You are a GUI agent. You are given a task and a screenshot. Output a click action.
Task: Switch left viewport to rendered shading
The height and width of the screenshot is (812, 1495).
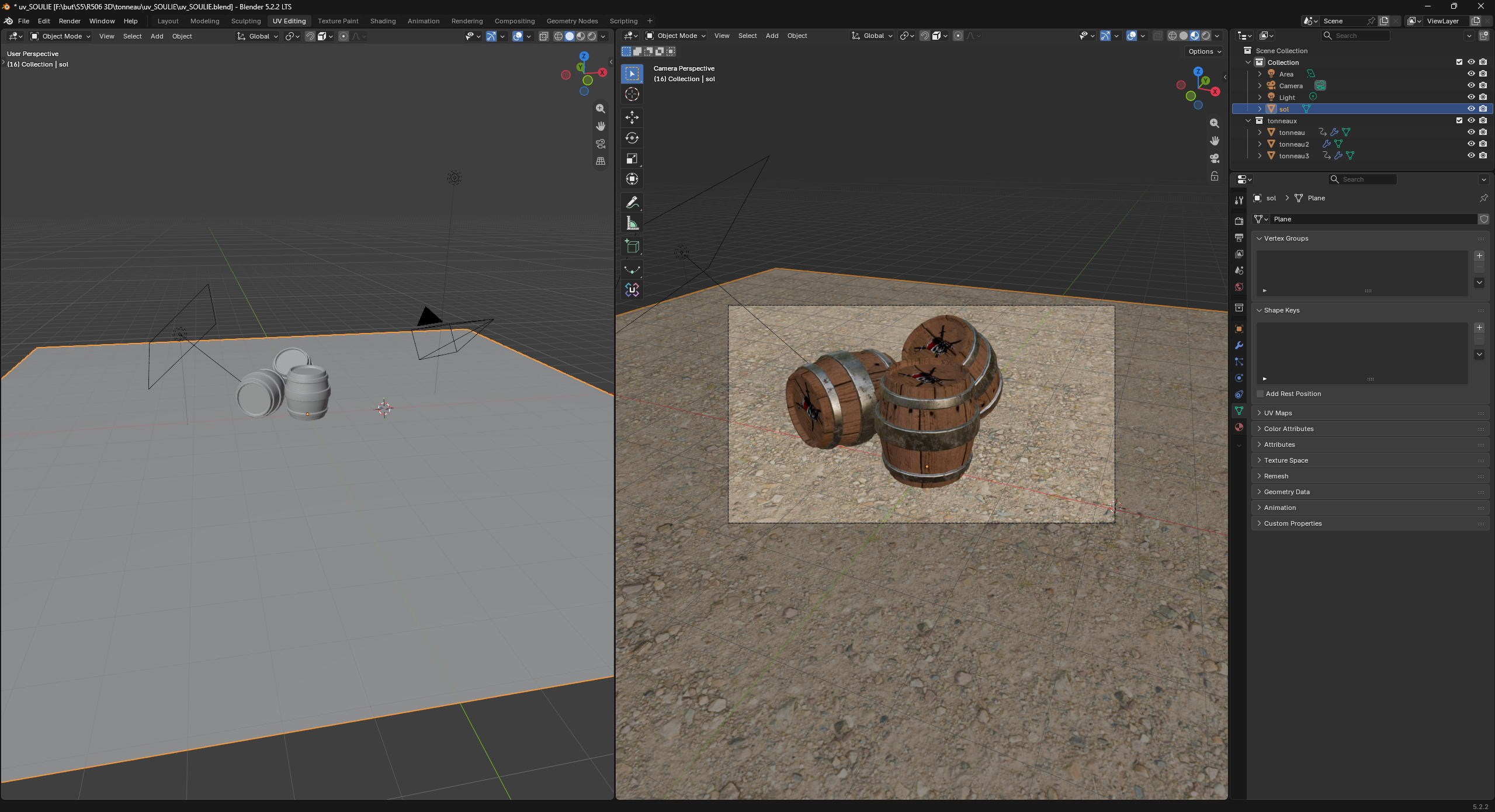point(592,36)
